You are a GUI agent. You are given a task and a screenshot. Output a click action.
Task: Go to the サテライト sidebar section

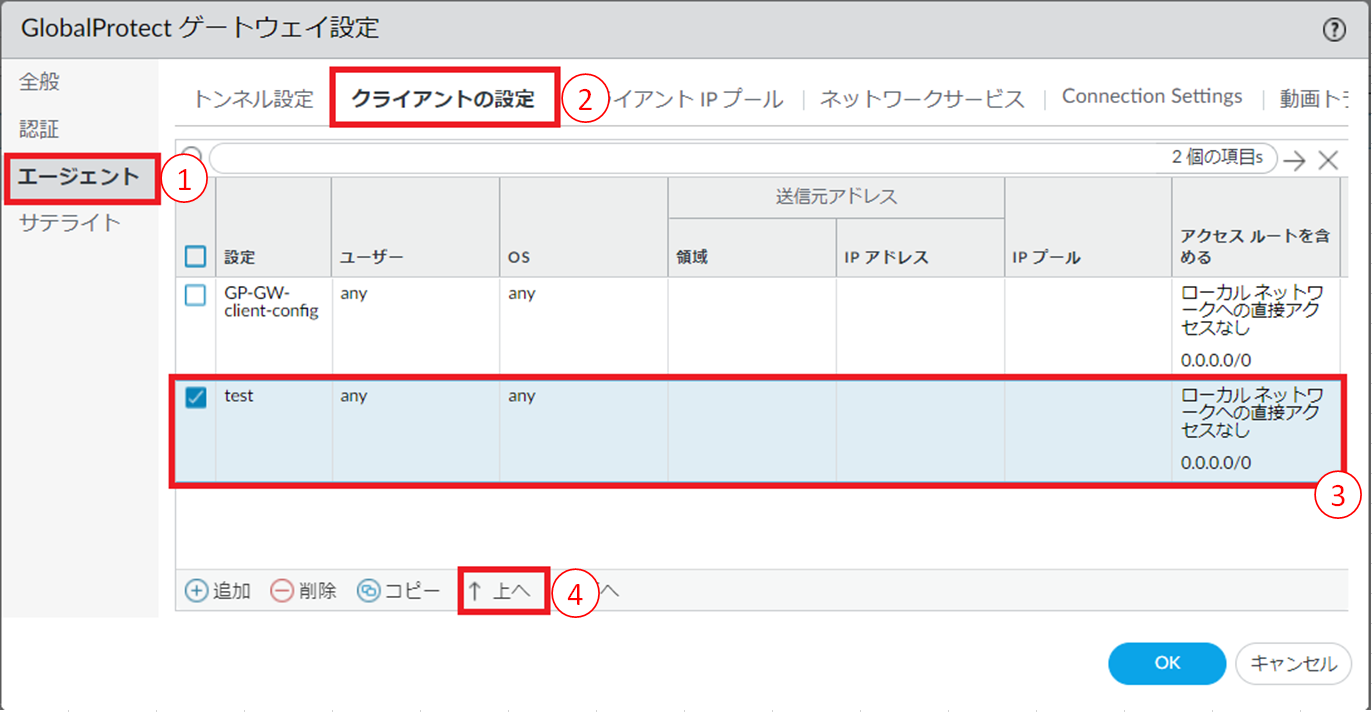click(x=70, y=223)
